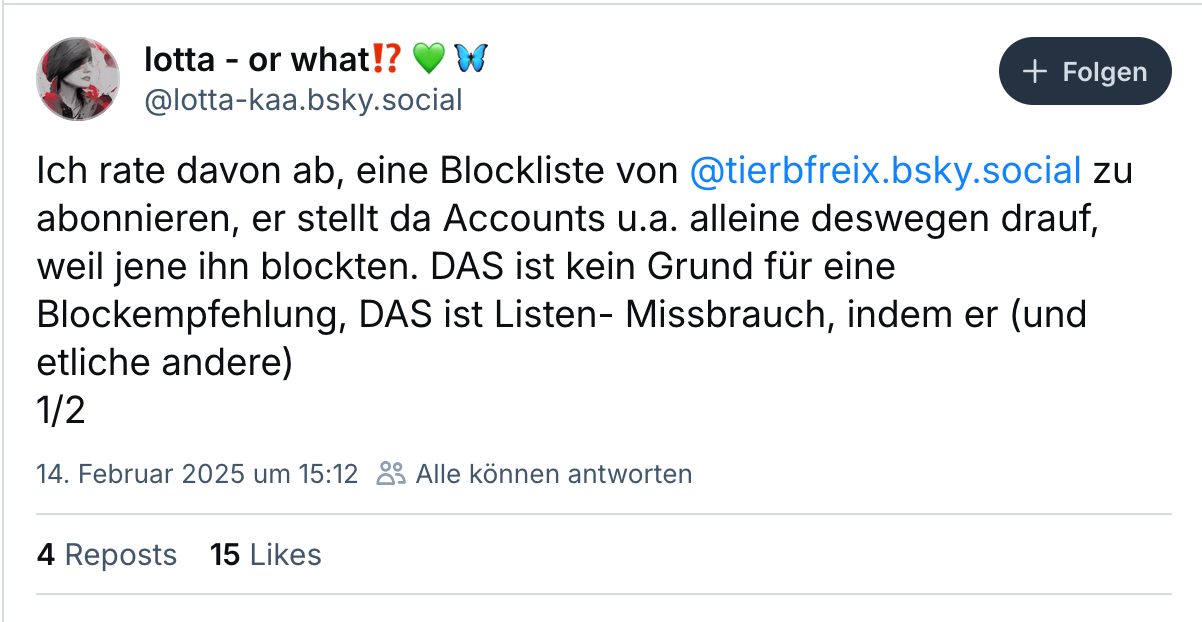1202x622 pixels.
Task: View the 15 Likes list
Action: coord(266,555)
